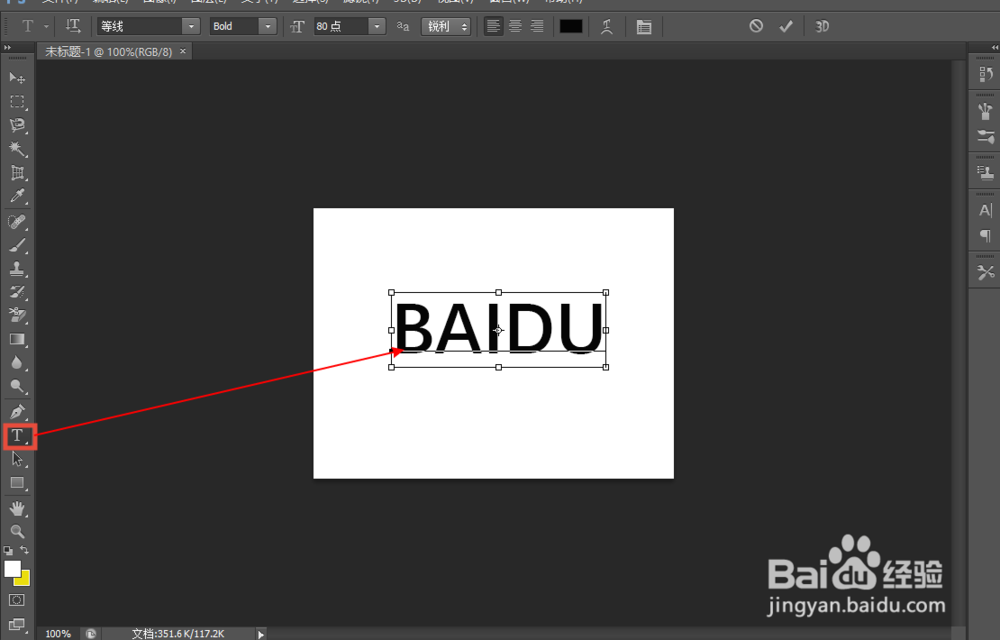This screenshot has width=1000, height=640.
Task: Select the Gradient tool
Action: (x=17, y=339)
